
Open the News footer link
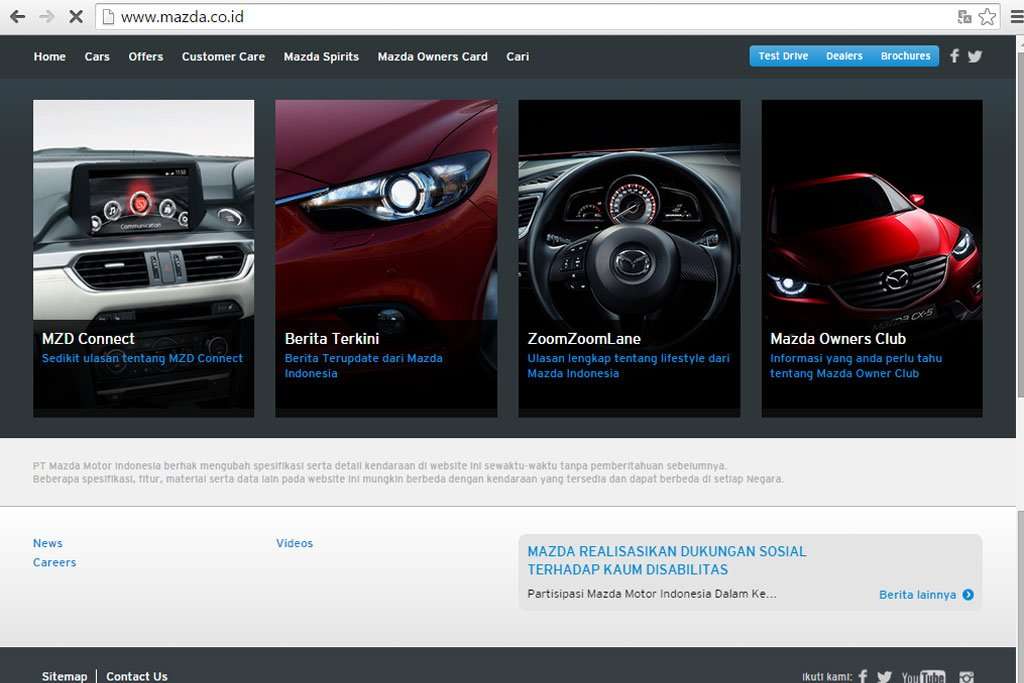tap(48, 543)
